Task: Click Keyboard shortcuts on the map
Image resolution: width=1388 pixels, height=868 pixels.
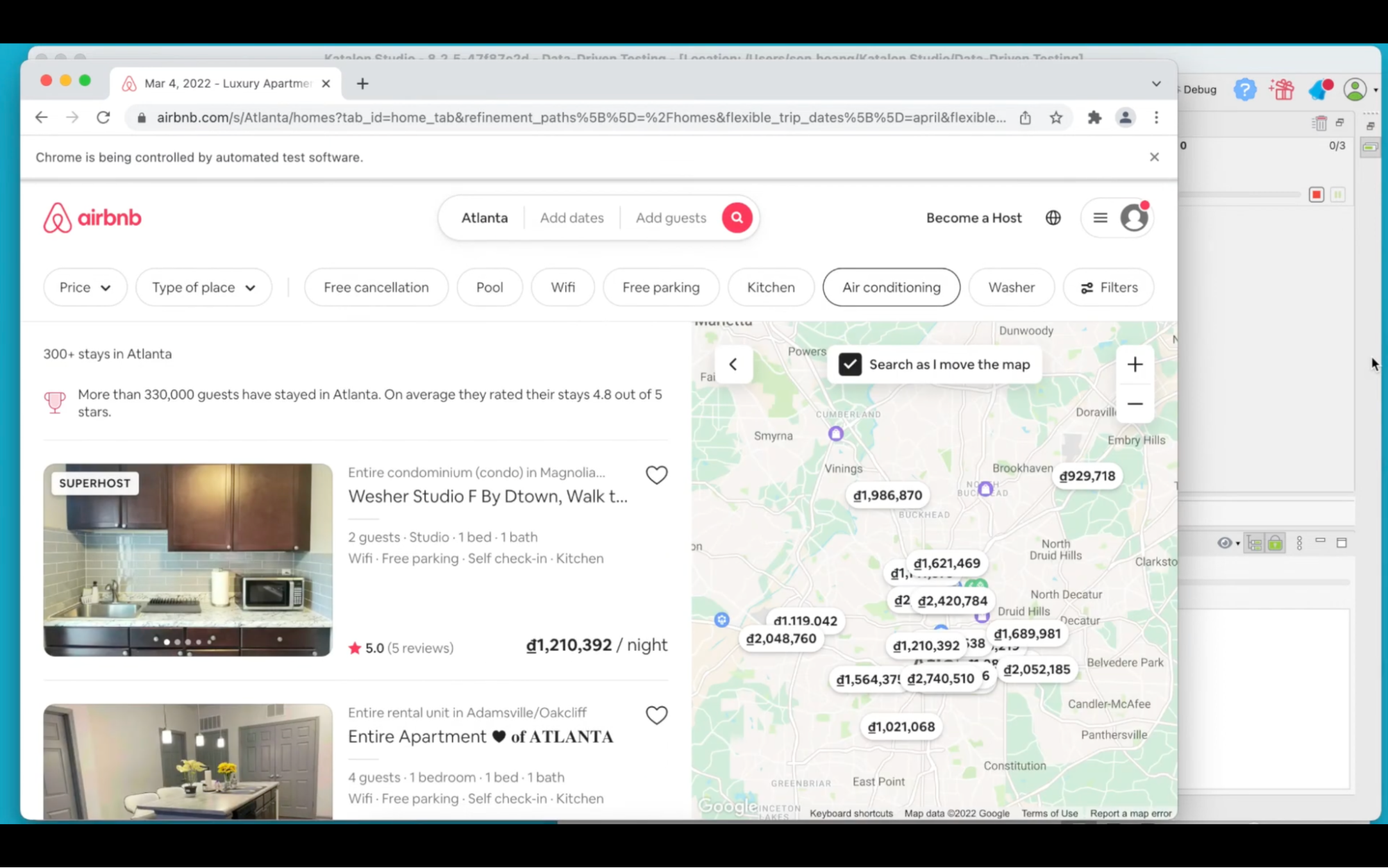Action: tap(851, 813)
